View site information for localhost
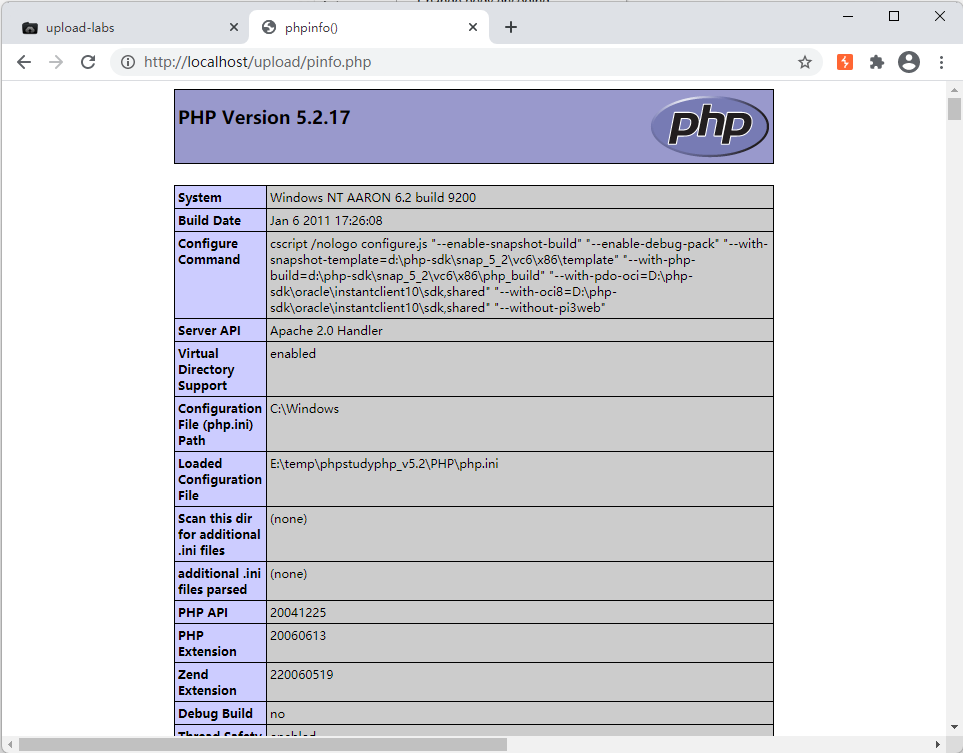 pos(128,62)
